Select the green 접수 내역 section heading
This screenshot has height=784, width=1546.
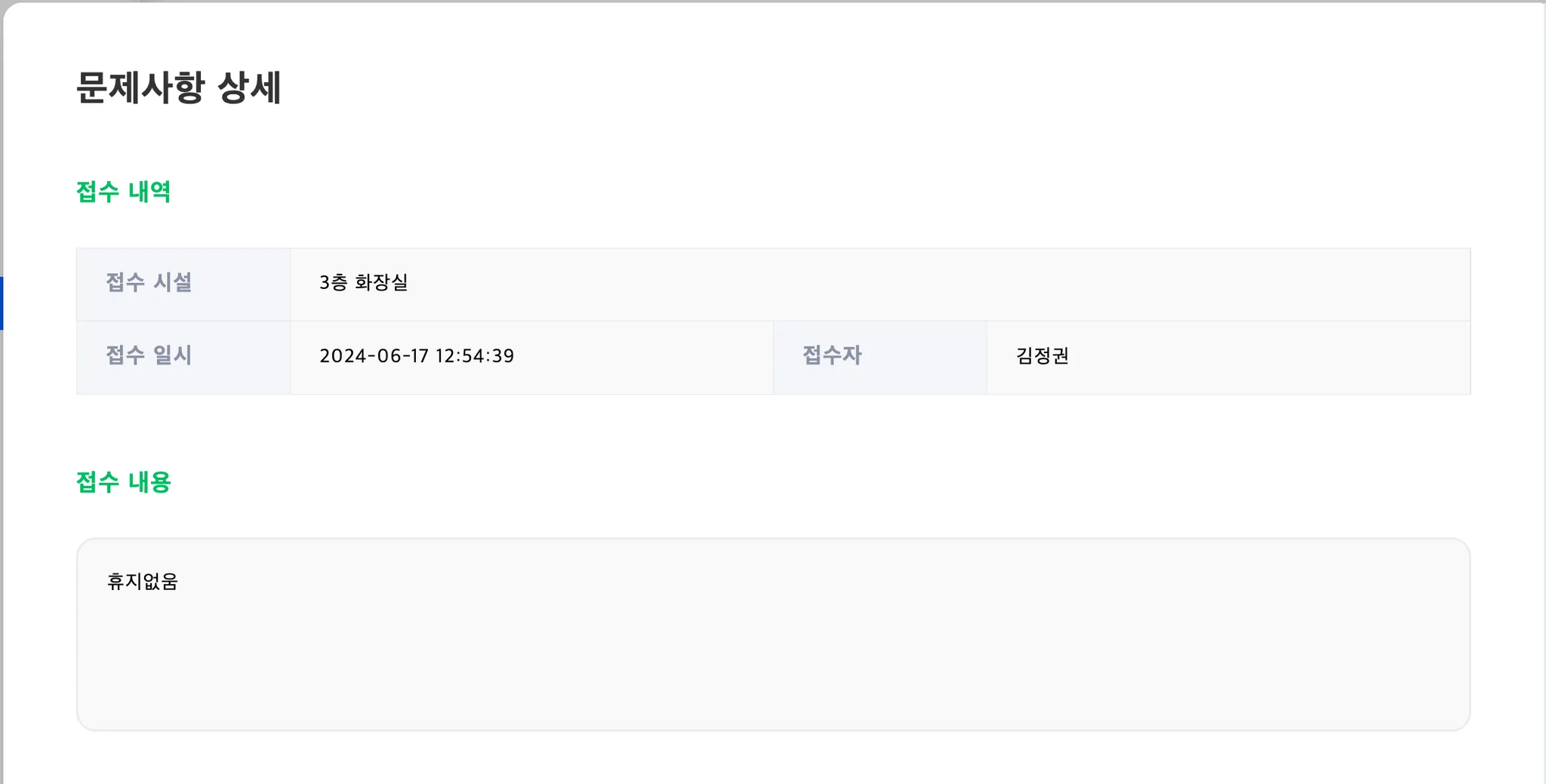(123, 192)
